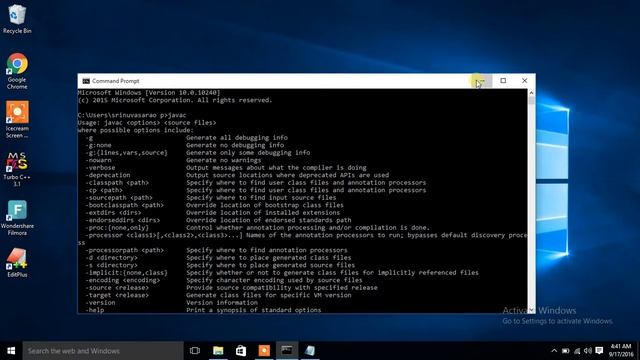
Task: Open the orange Icecream recorder taskbar icon
Action: point(264,351)
